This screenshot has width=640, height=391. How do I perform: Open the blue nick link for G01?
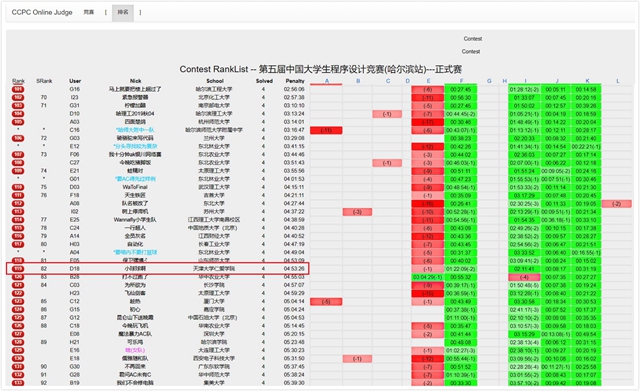coord(135,179)
